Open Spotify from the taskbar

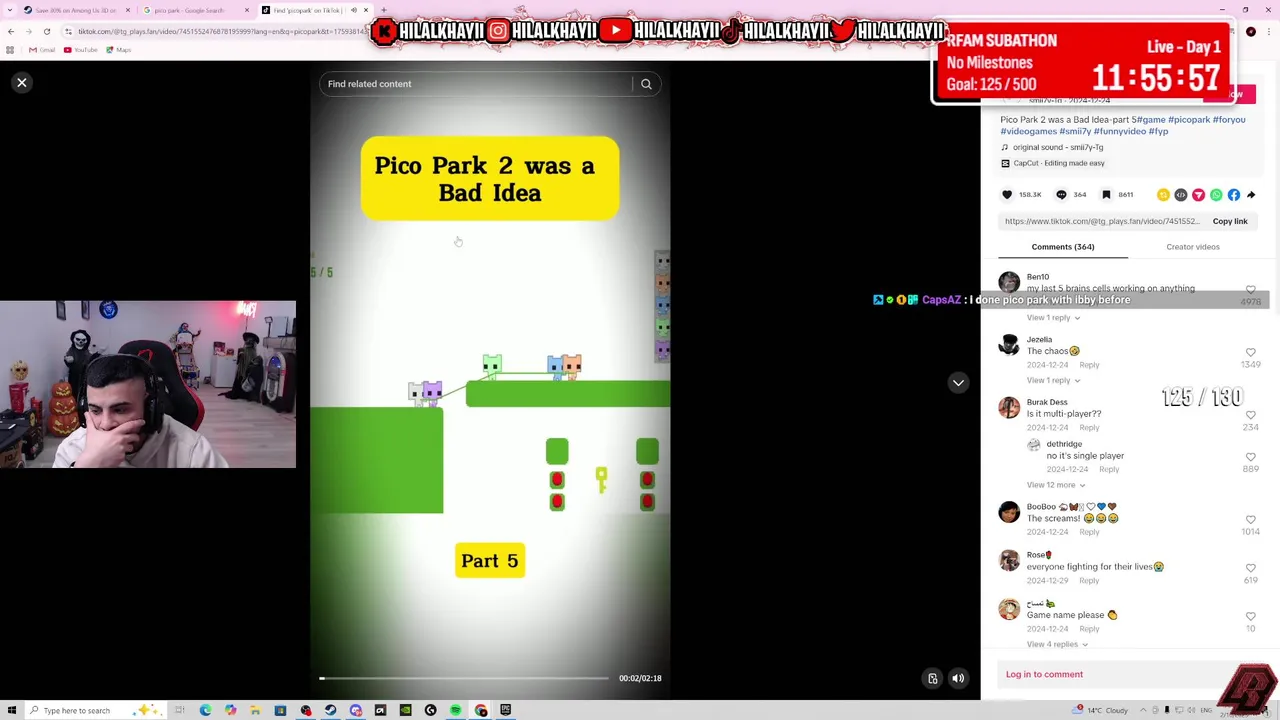(456, 710)
